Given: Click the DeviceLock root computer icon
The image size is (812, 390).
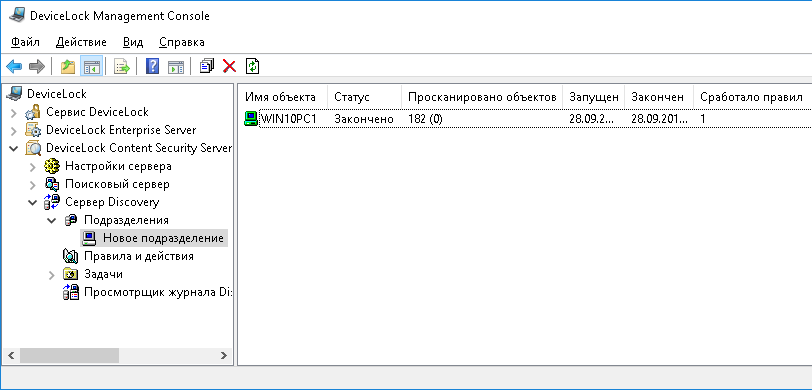Looking at the screenshot, I should [x=14, y=94].
